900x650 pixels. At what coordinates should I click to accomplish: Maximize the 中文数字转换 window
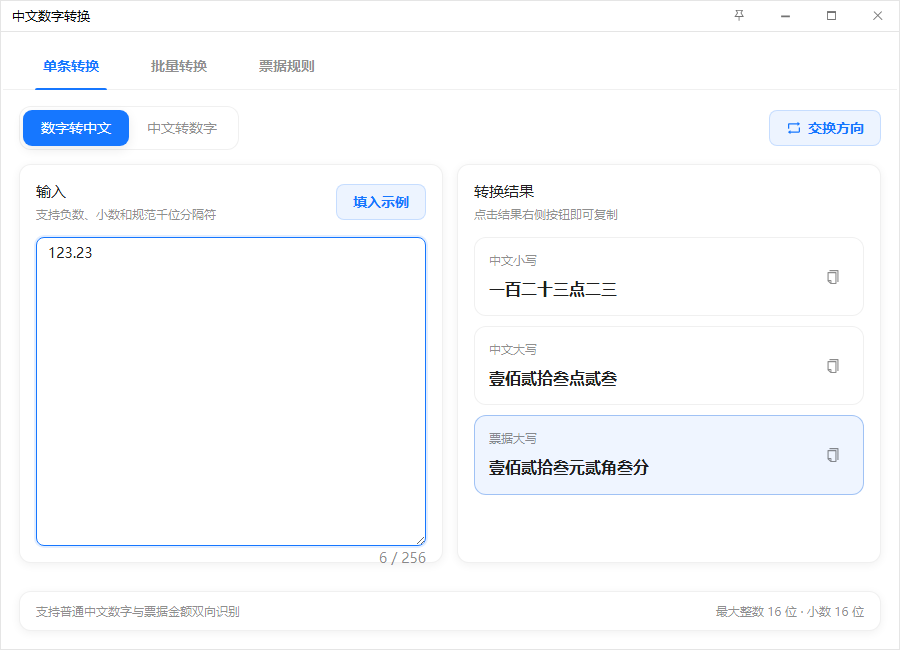point(831,16)
